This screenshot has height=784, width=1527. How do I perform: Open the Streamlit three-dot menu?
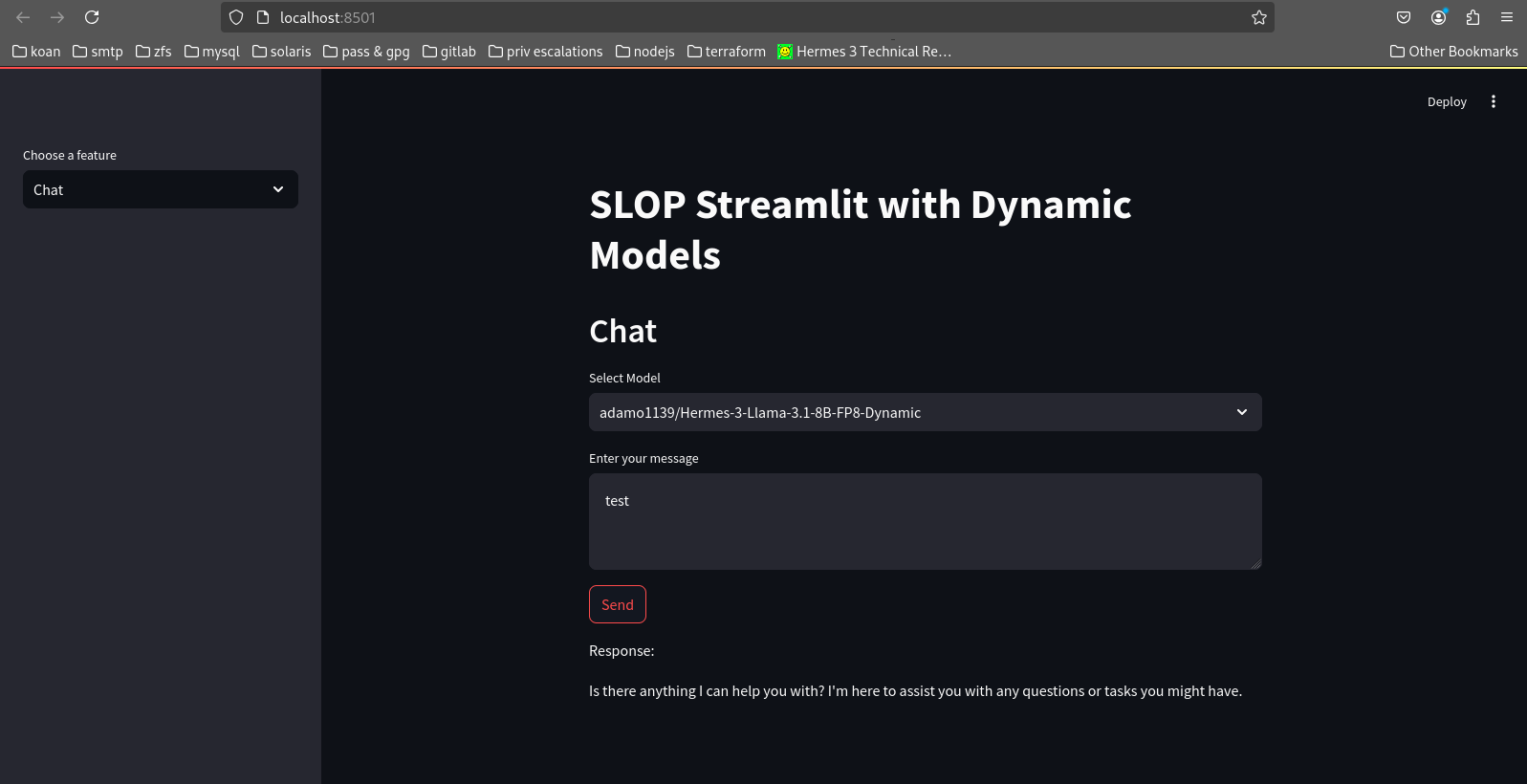(x=1493, y=101)
